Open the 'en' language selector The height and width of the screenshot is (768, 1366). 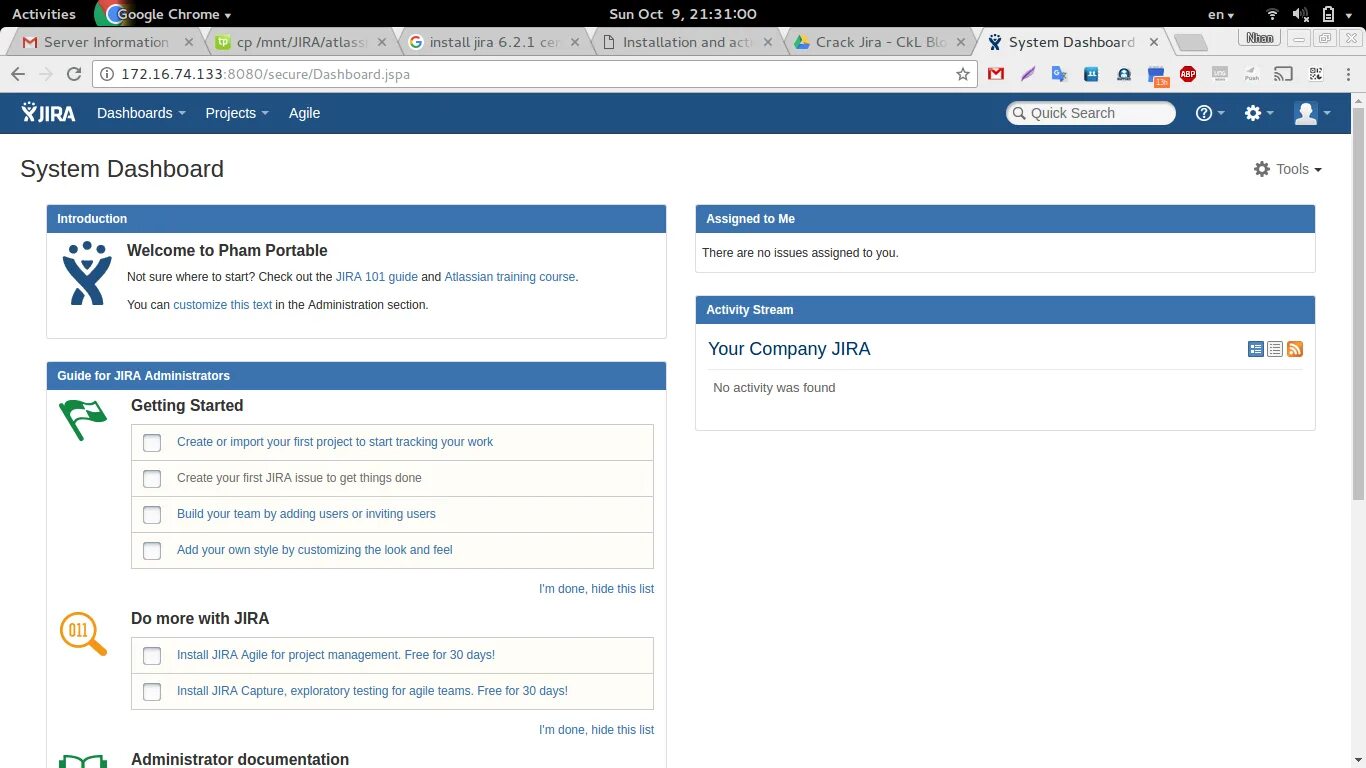tap(1221, 14)
